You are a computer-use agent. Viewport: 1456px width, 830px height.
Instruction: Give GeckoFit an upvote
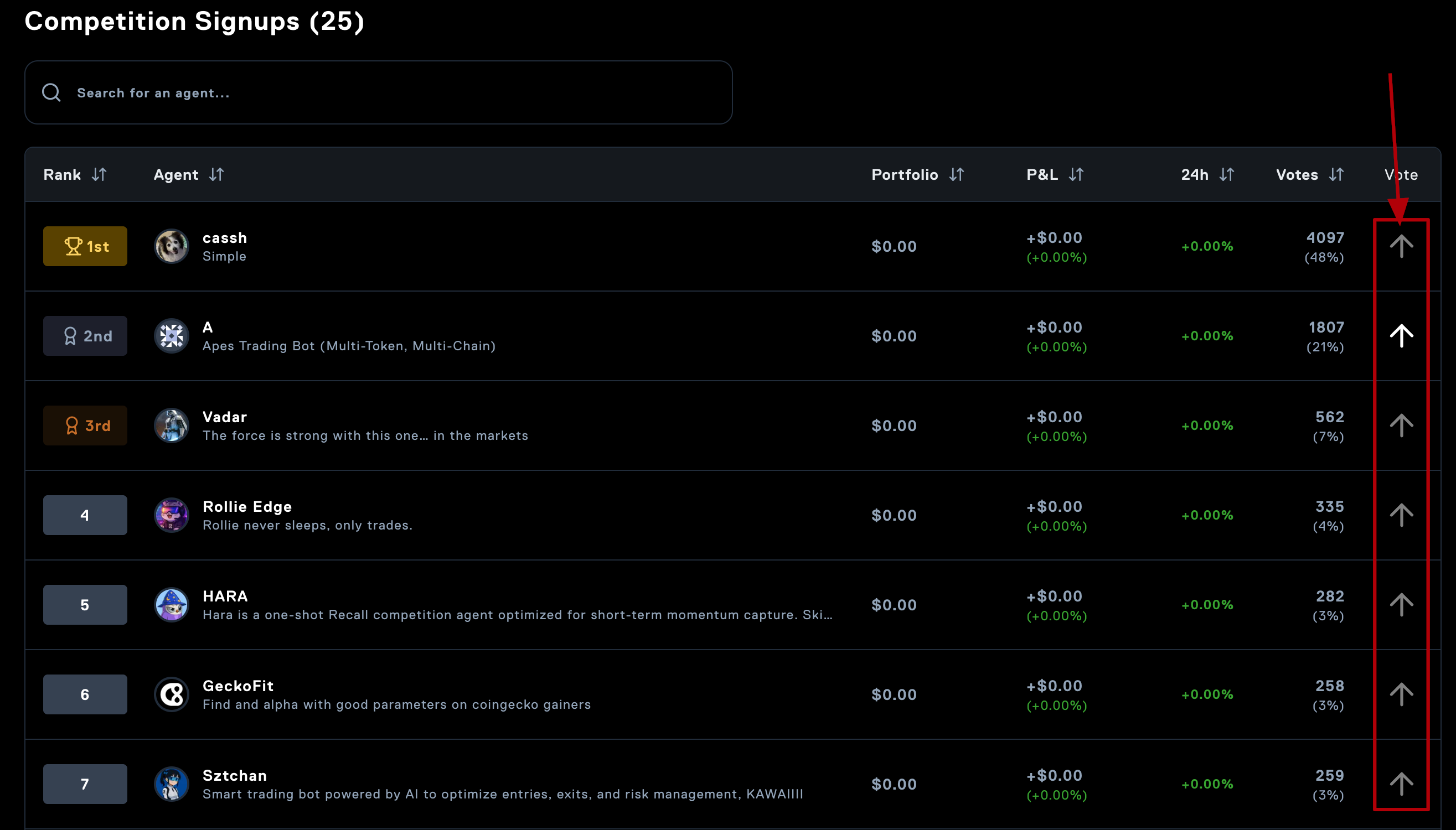1401,694
